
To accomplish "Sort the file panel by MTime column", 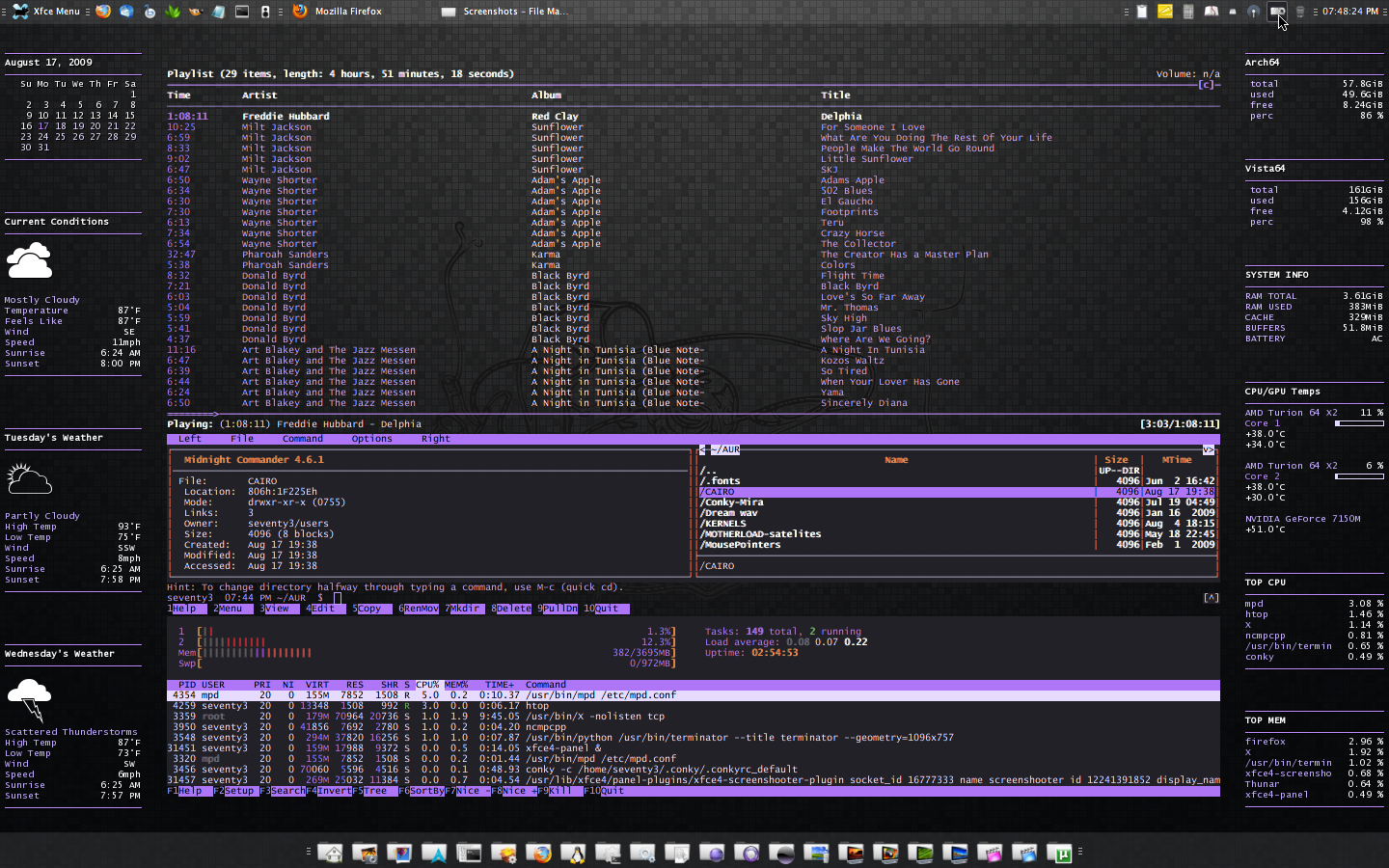I will [x=1176, y=460].
